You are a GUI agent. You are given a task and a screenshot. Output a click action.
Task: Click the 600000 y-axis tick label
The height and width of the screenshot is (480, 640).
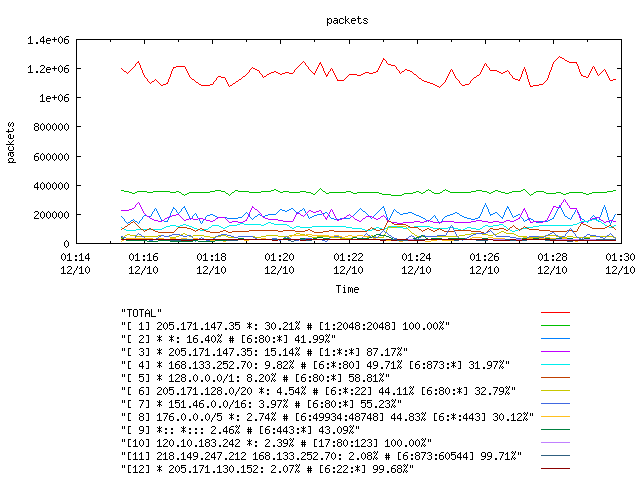pyautogui.click(x=51, y=157)
